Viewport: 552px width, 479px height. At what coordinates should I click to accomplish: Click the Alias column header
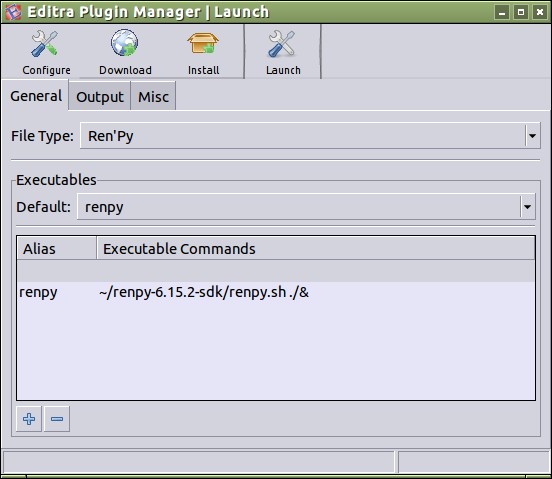[x=57, y=248]
